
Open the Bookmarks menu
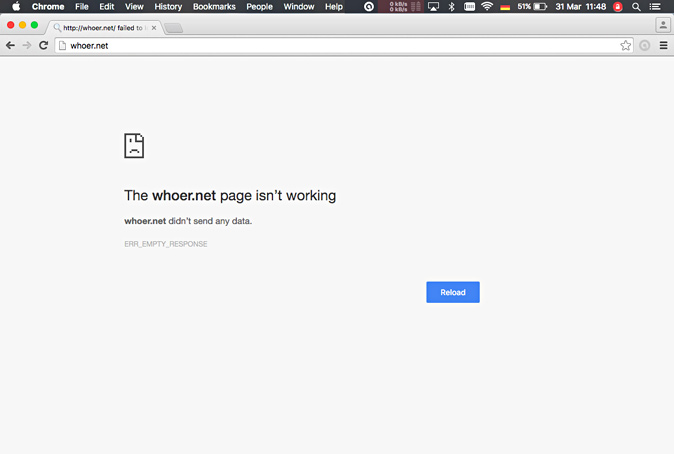pyautogui.click(x=214, y=6)
